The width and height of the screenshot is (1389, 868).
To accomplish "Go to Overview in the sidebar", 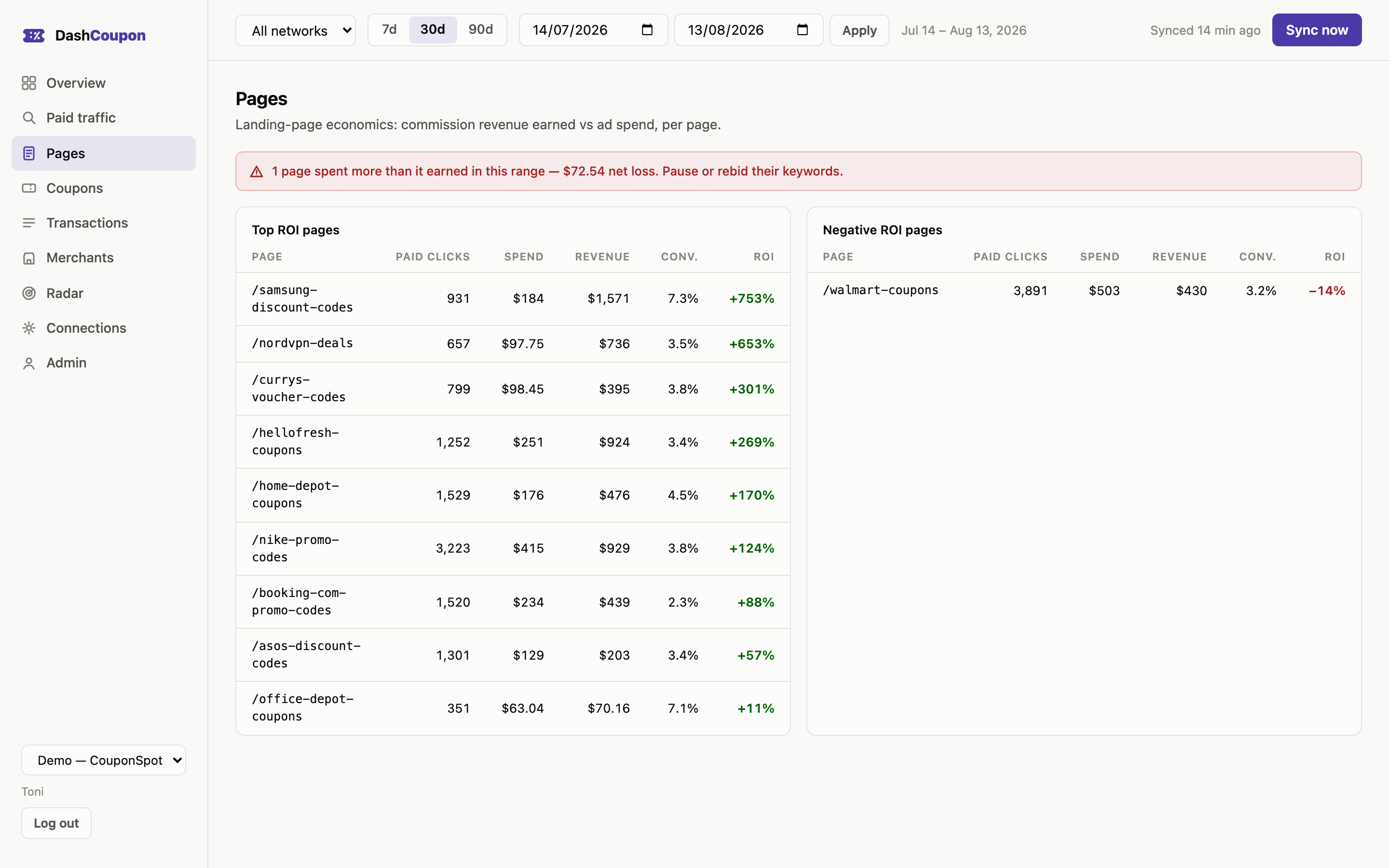I will (x=104, y=83).
